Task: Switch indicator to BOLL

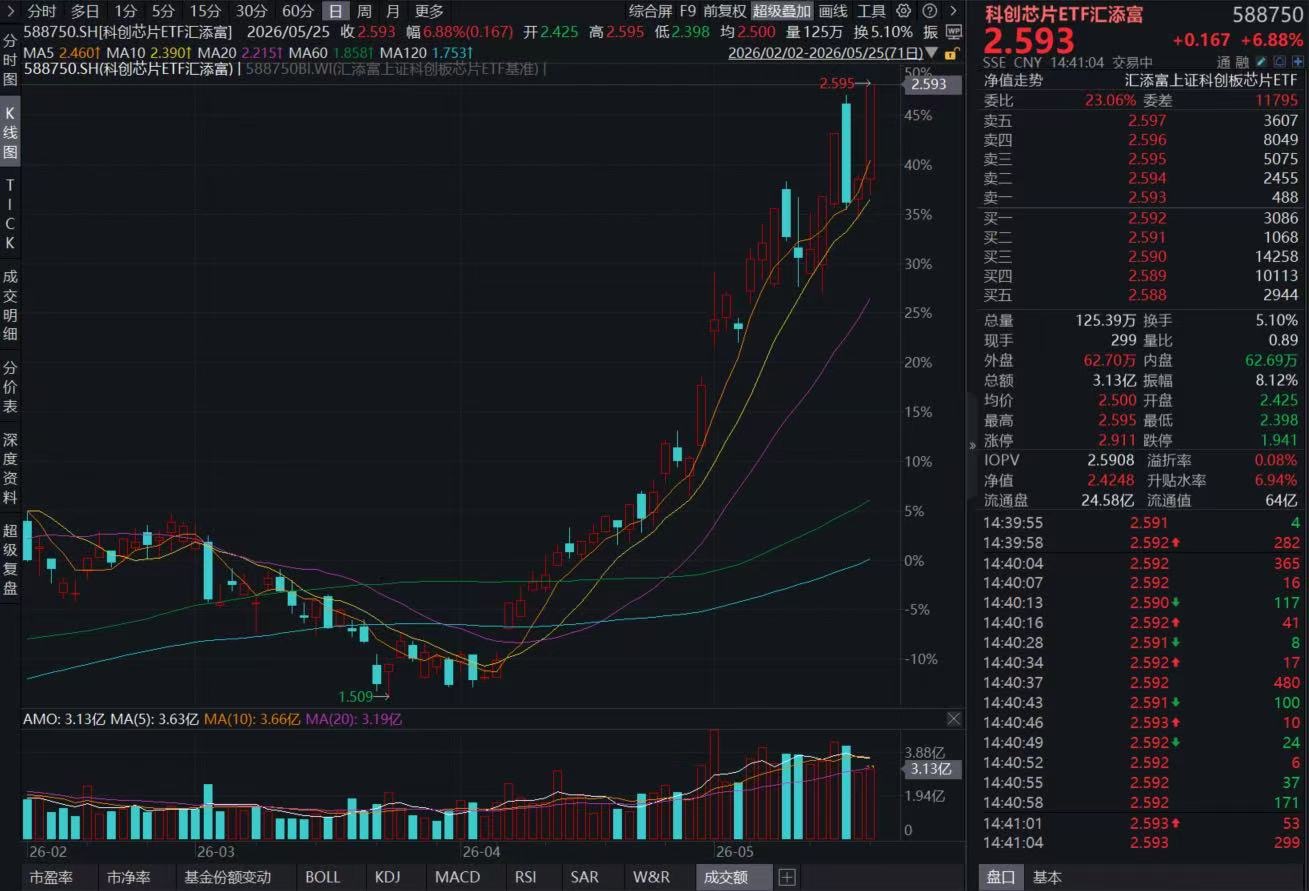Action: pyautogui.click(x=323, y=877)
